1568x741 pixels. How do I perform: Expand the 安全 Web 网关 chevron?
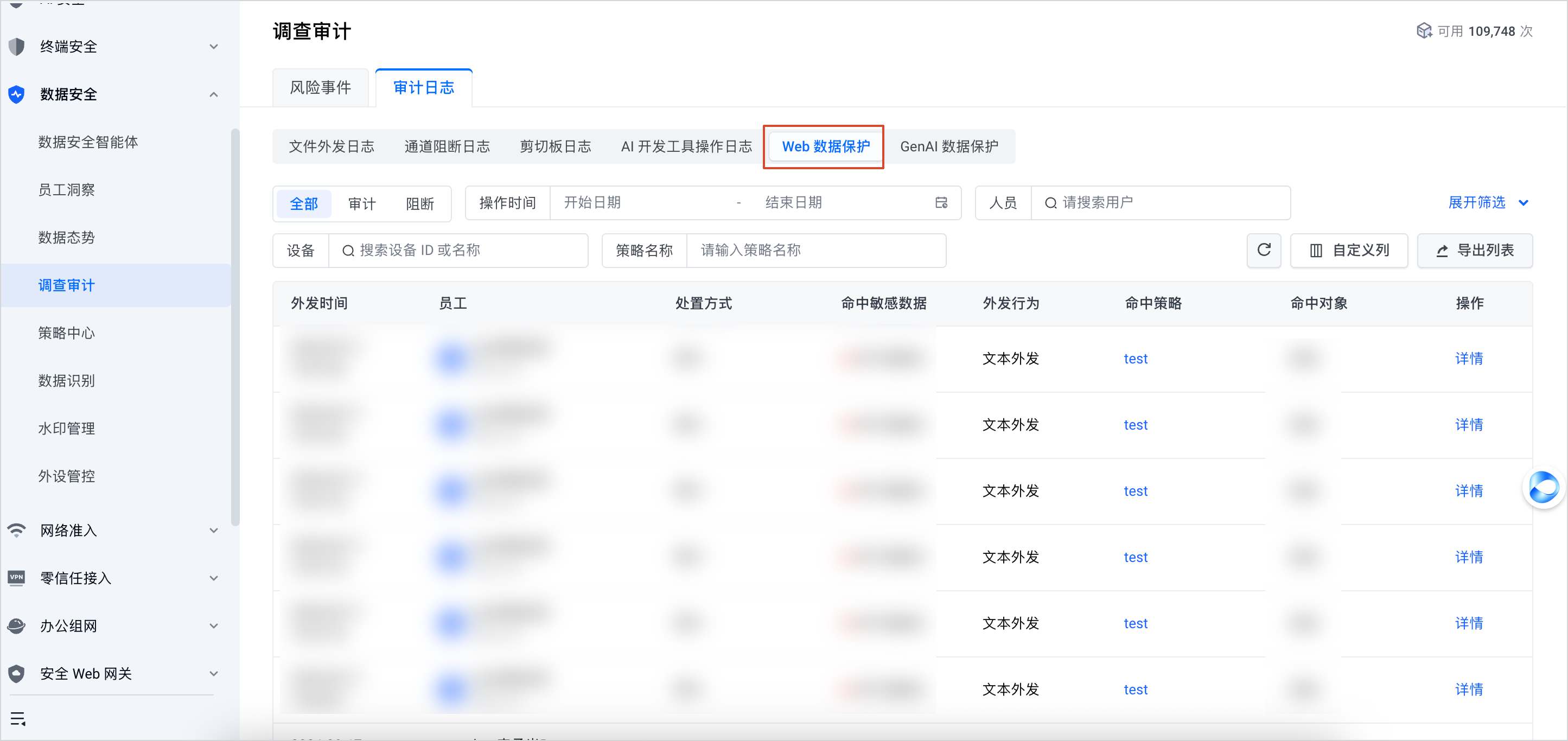214,674
